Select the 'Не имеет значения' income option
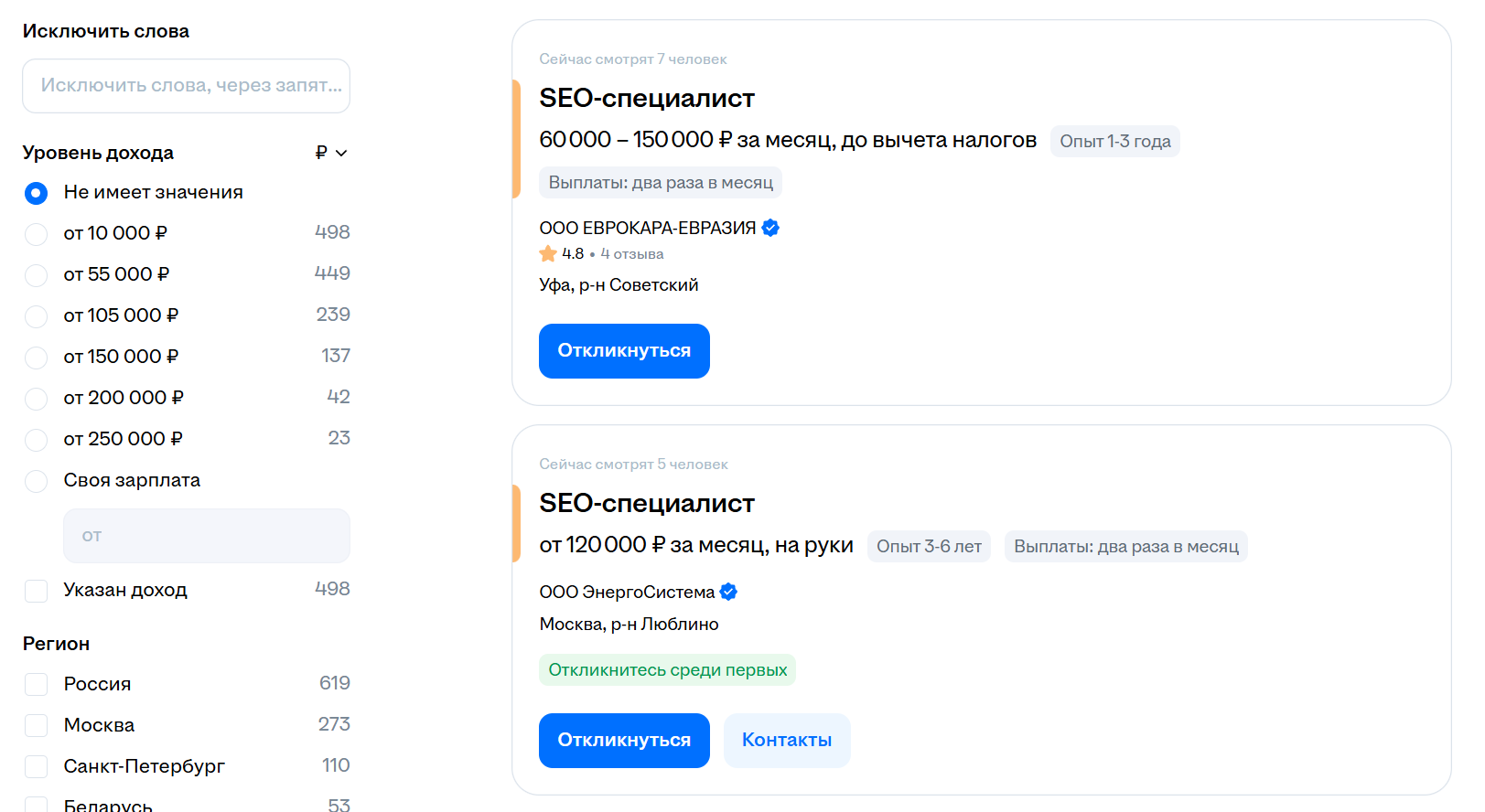The height and width of the screenshot is (812, 1485). click(x=37, y=193)
